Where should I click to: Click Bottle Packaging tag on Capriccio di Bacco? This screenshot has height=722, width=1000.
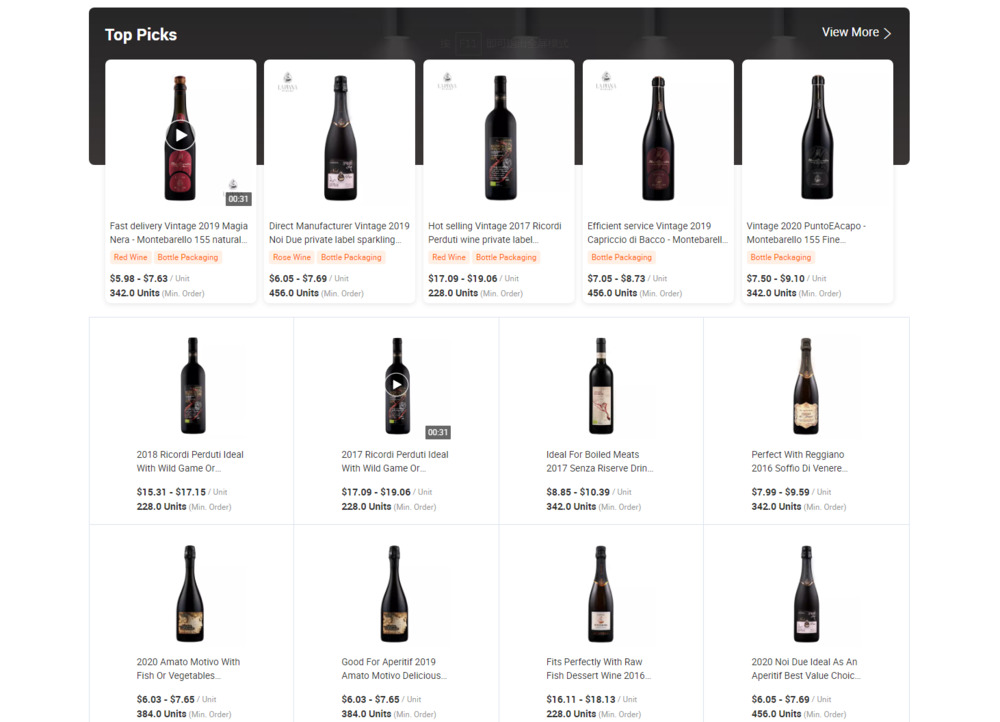click(x=621, y=257)
